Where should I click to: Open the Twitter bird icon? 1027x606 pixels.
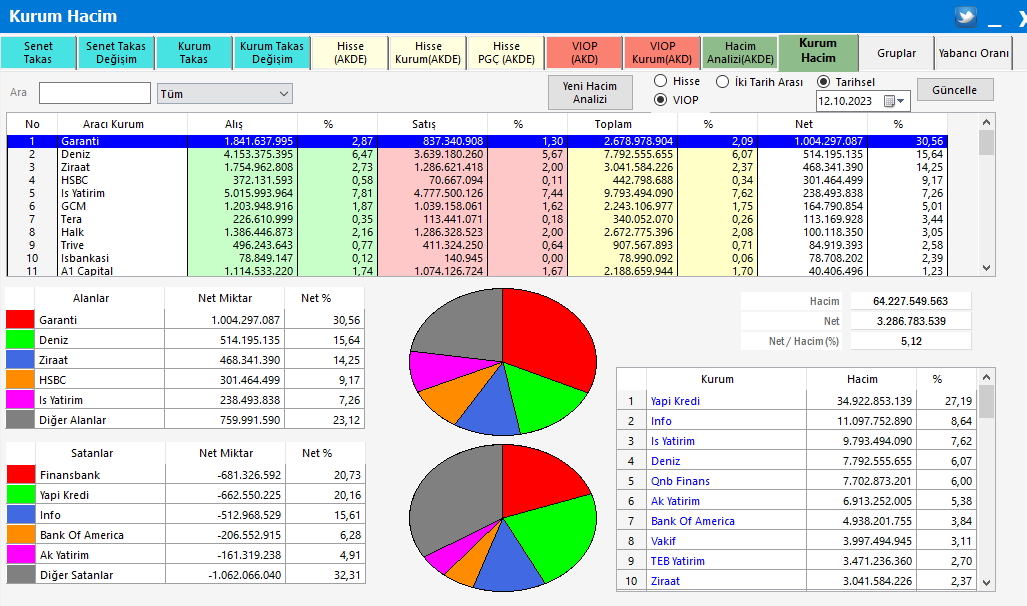[965, 16]
